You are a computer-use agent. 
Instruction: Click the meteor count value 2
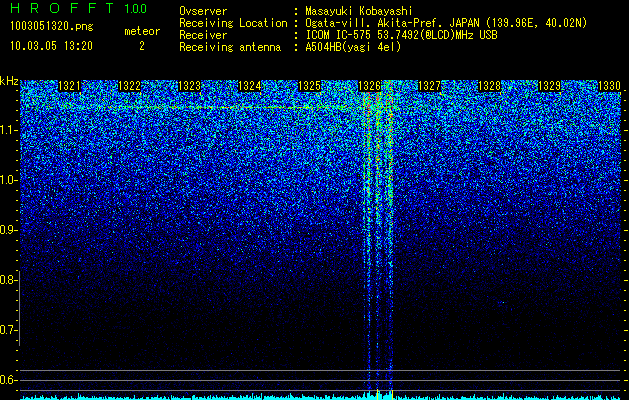[142, 46]
